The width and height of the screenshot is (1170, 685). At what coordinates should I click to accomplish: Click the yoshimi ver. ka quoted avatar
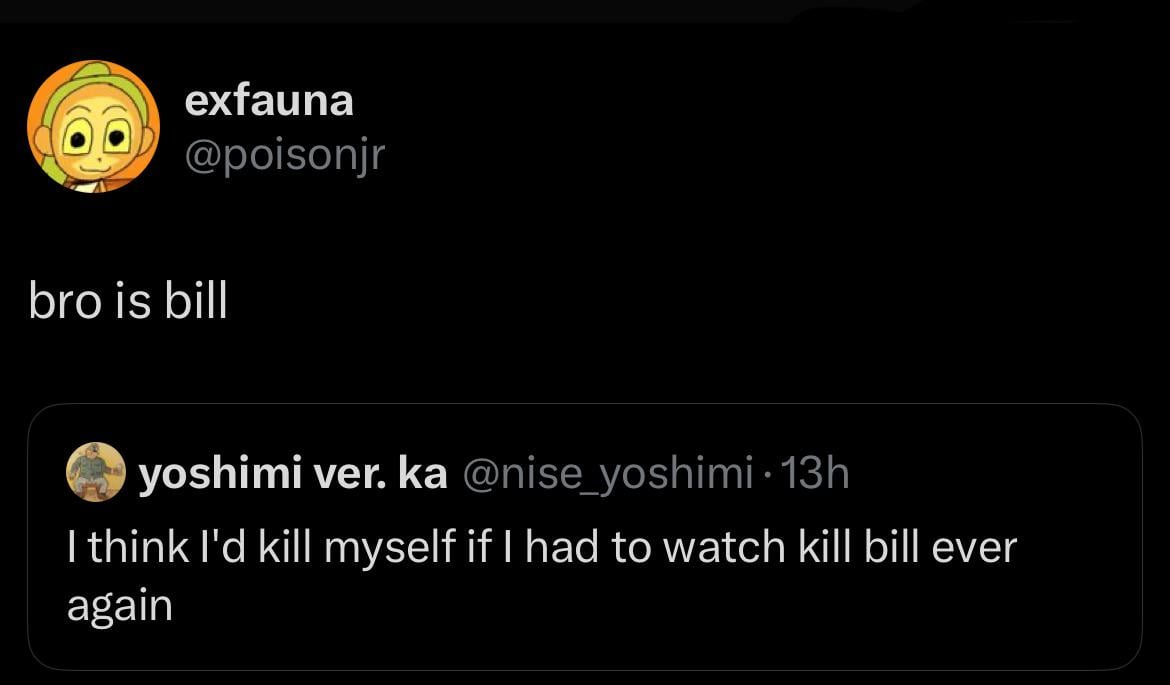(x=96, y=472)
